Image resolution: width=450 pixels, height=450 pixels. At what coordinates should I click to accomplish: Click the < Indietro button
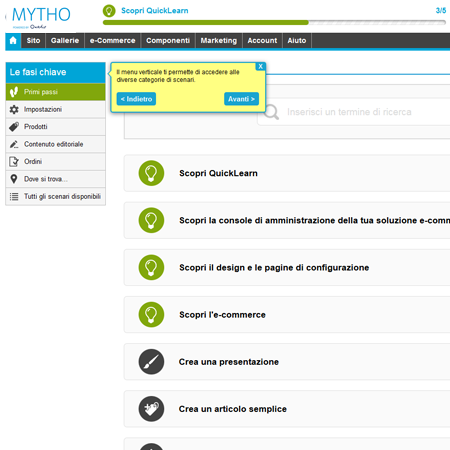(136, 99)
